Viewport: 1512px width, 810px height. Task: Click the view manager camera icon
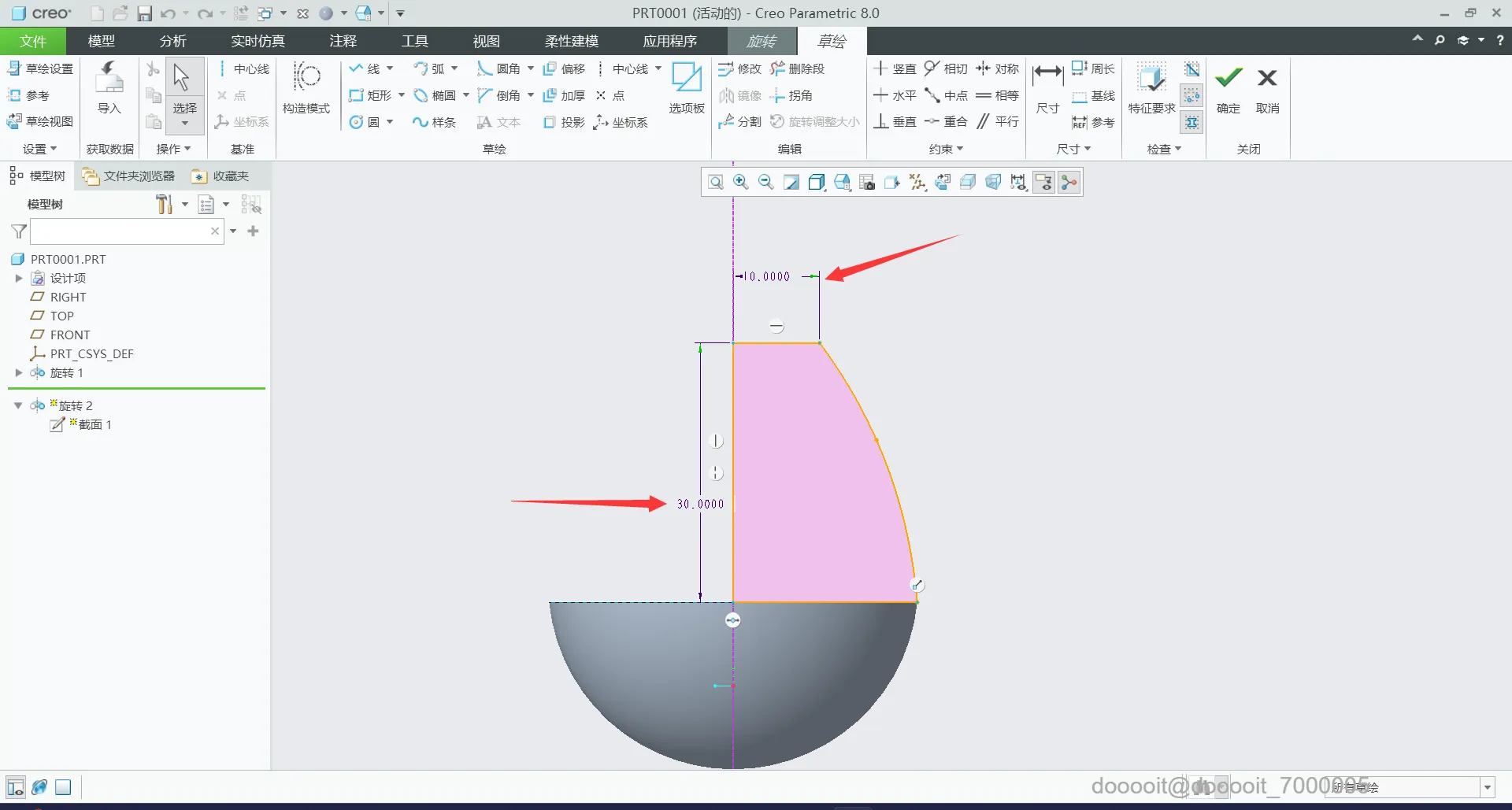coord(867,183)
